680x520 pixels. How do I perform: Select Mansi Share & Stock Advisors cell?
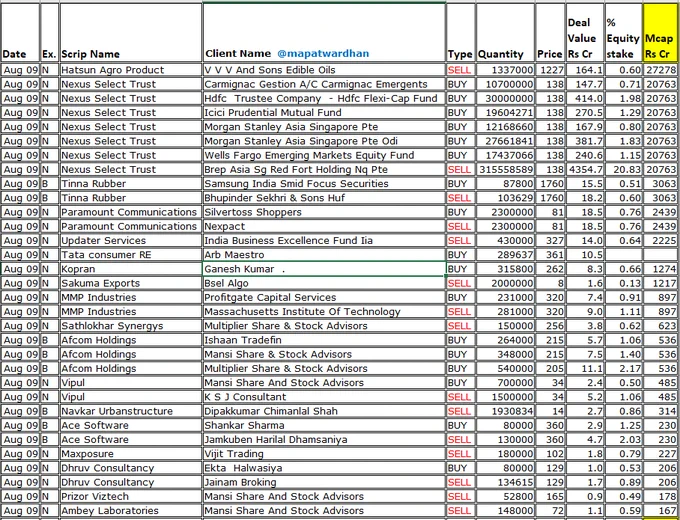[324, 354]
